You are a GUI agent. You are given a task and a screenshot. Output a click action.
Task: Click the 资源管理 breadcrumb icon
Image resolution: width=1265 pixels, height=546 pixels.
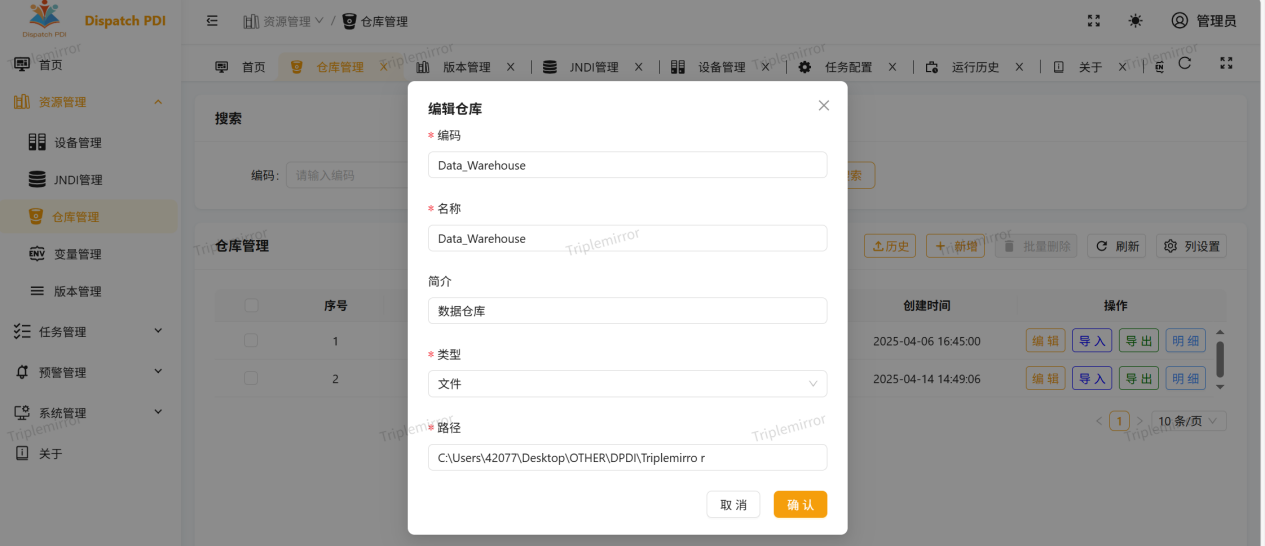pyautogui.click(x=251, y=21)
